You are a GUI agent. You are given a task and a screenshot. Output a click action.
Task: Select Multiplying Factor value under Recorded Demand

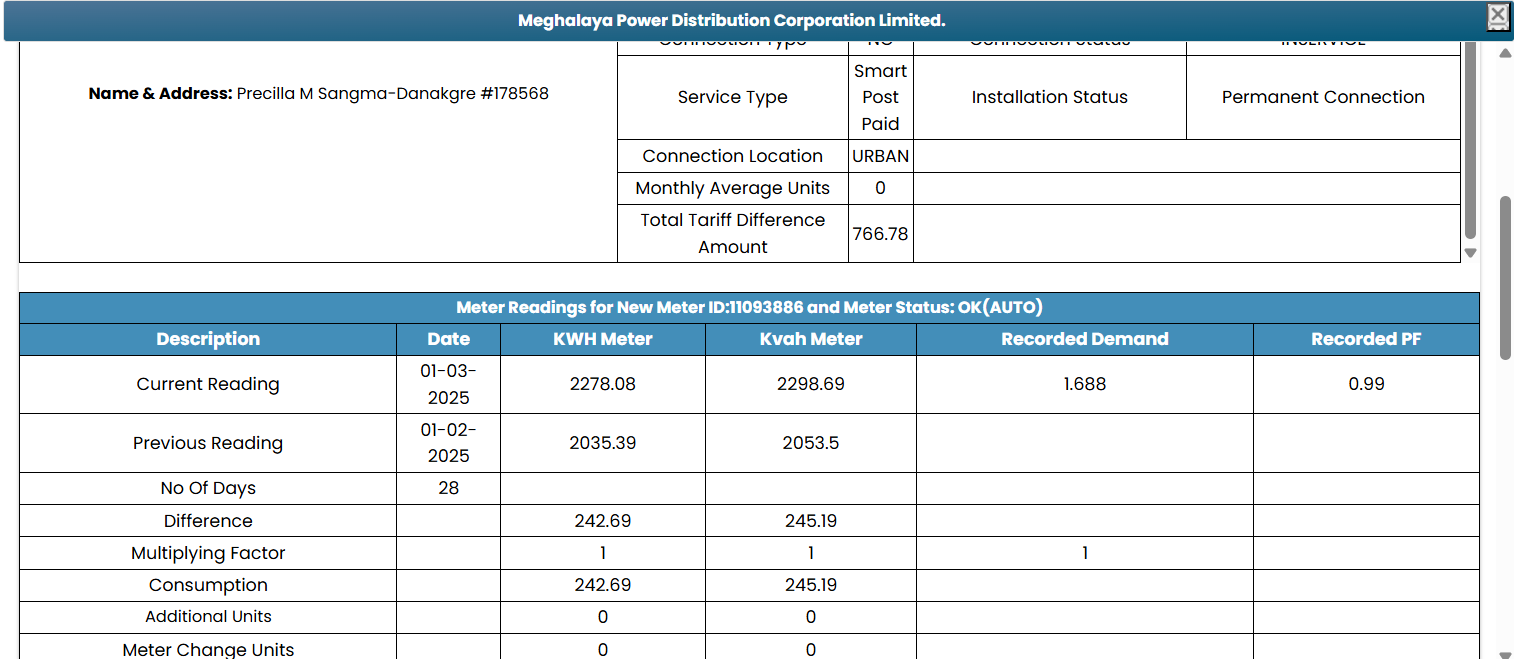[1085, 553]
